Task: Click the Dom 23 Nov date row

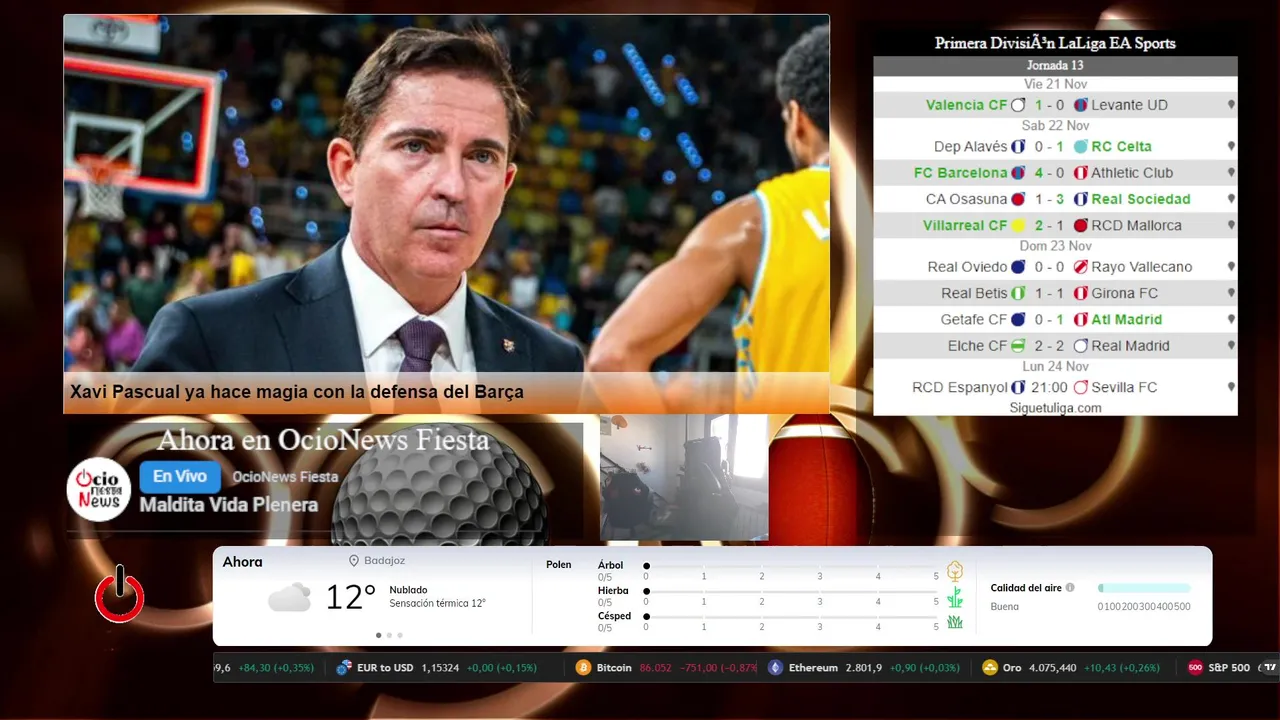Action: click(1055, 246)
